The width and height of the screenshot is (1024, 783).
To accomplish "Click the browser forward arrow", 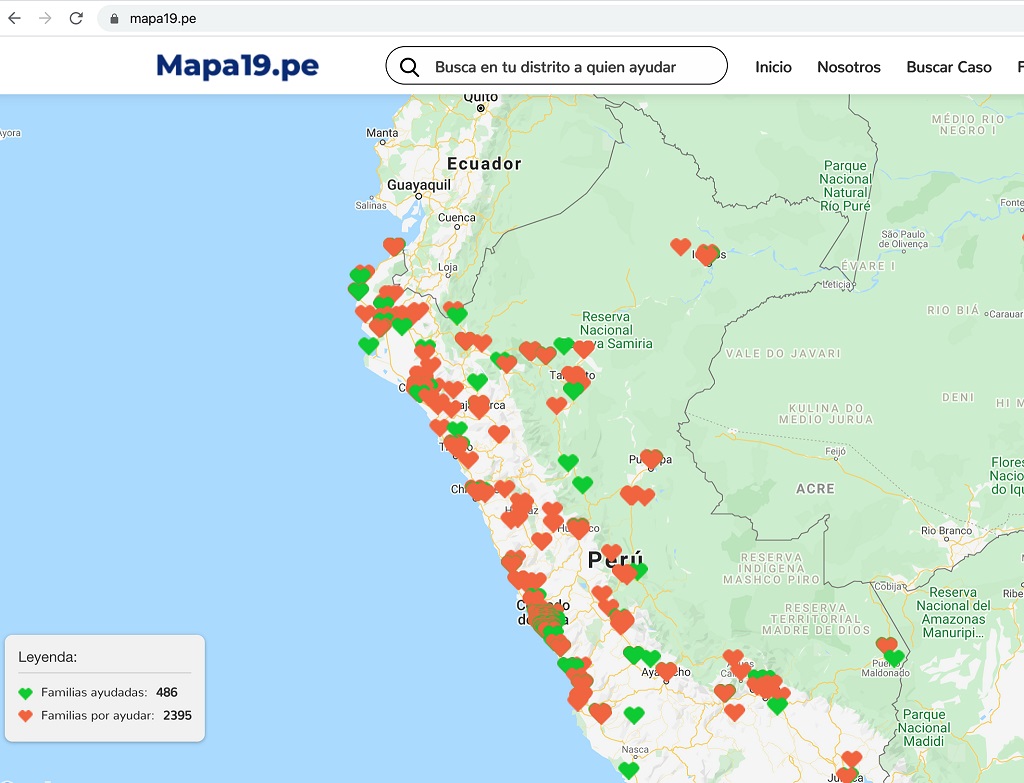I will 45,18.
